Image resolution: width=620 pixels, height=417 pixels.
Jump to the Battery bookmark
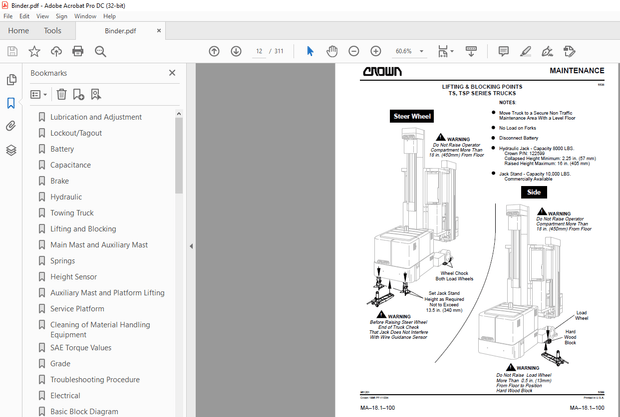pos(62,149)
